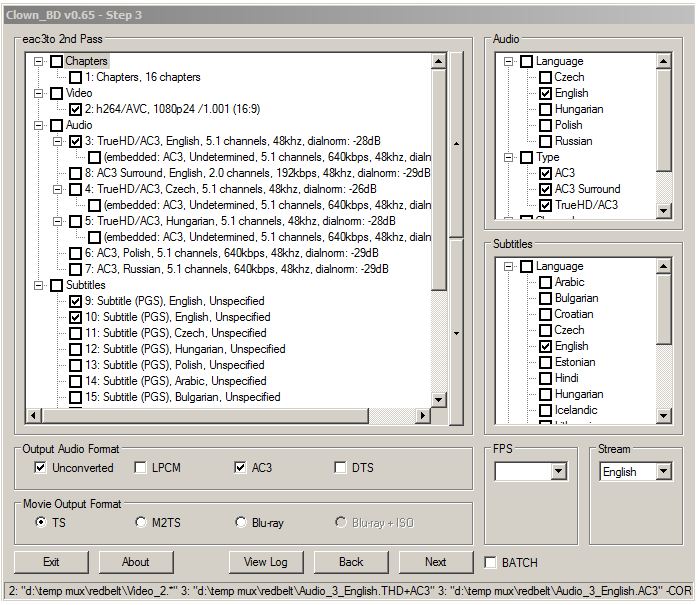Image resolution: width=698 pixels, height=605 pixels.
Task: Select M2TS movie output format
Action: (141, 522)
